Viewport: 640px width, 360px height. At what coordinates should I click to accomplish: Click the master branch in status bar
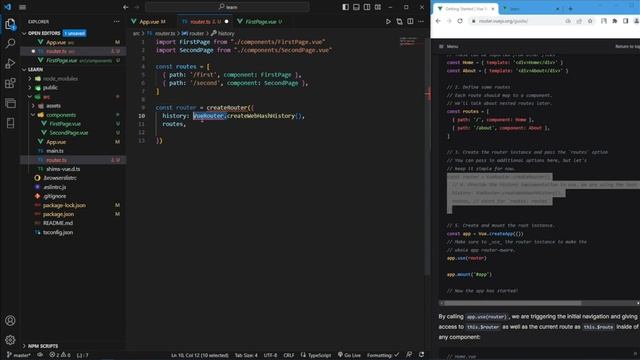click(18, 355)
